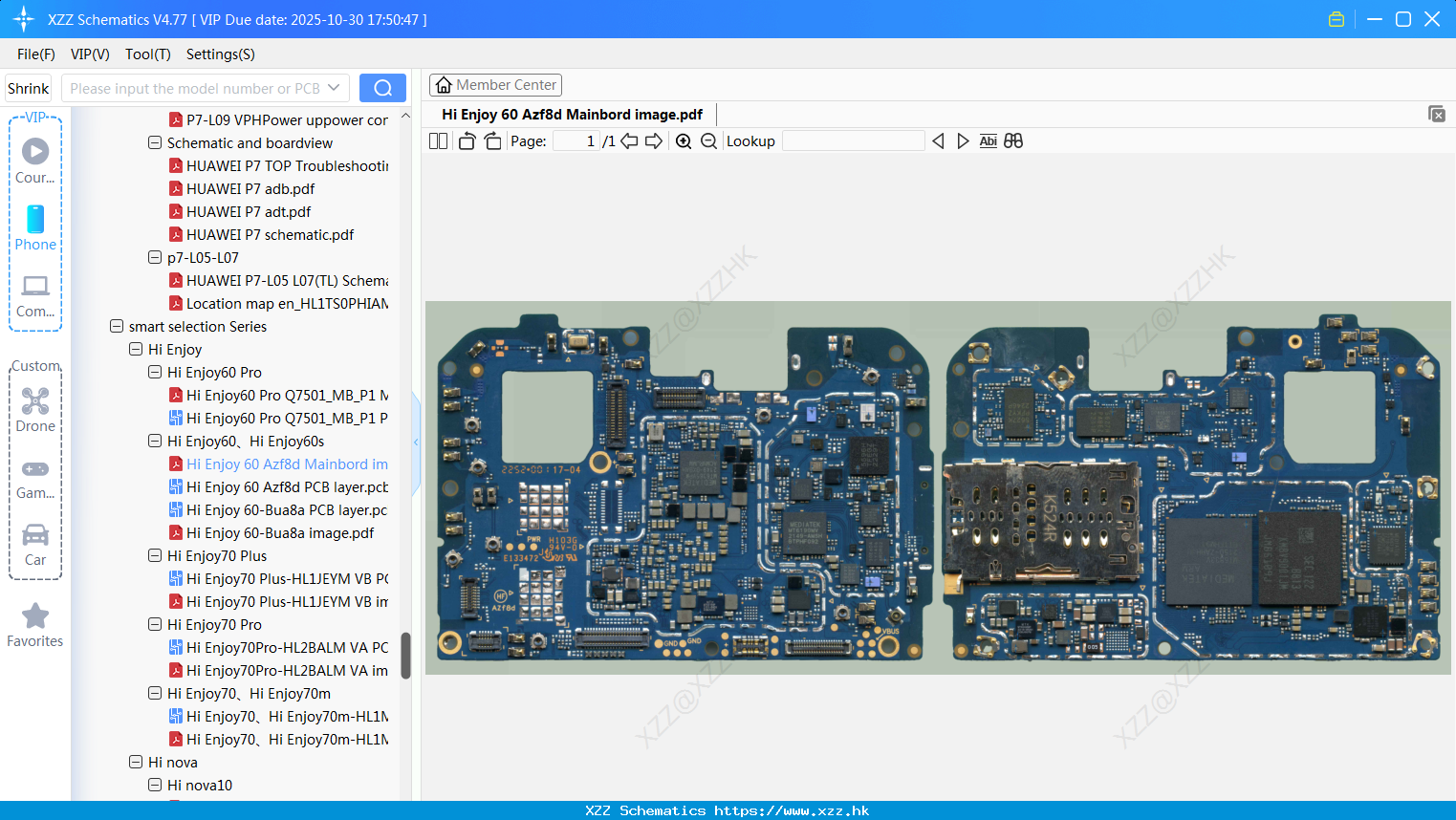This screenshot has height=820, width=1456.
Task: Collapse the smart selection Series node
Action: pos(117,326)
